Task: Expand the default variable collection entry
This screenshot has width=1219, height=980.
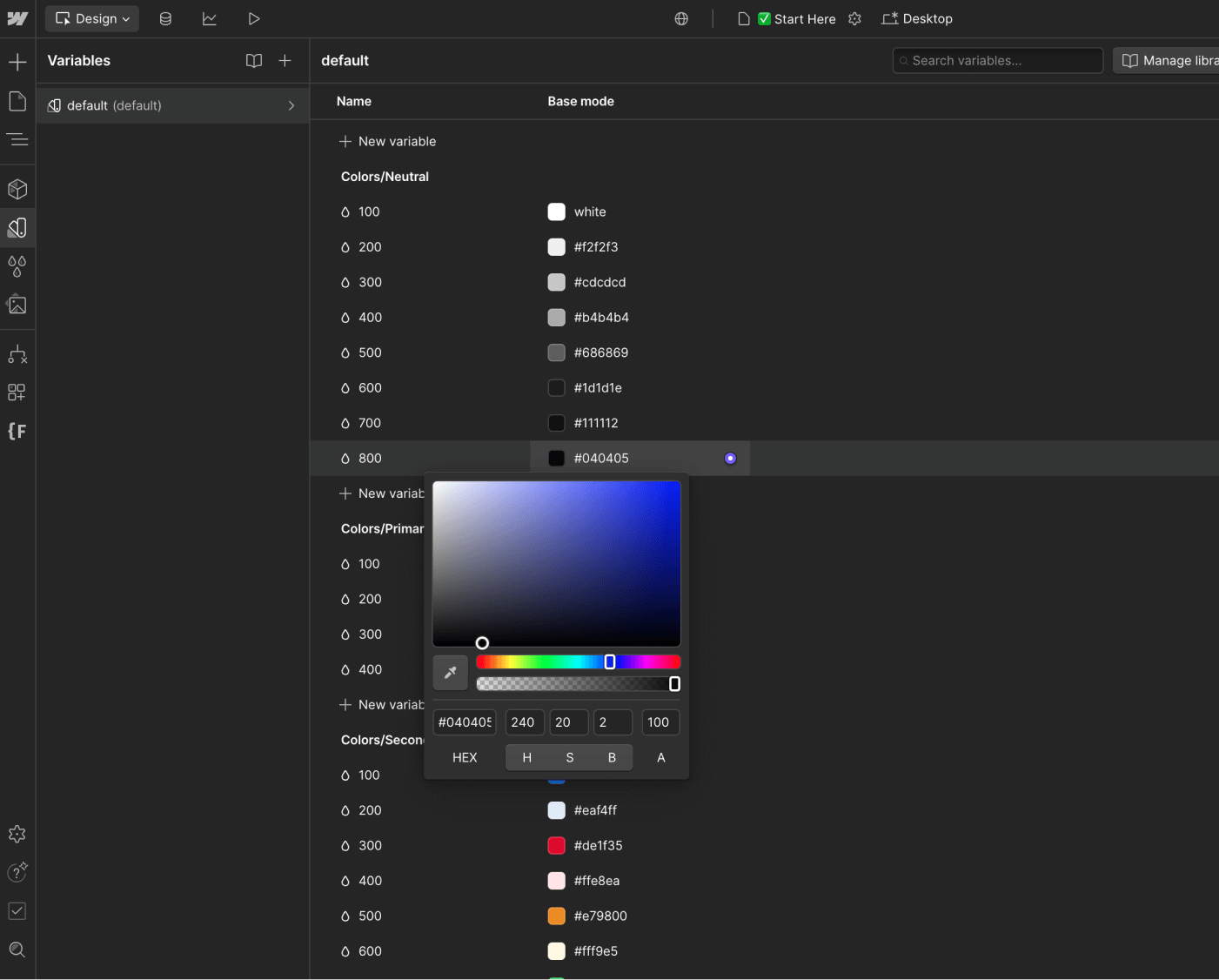Action: 291,105
